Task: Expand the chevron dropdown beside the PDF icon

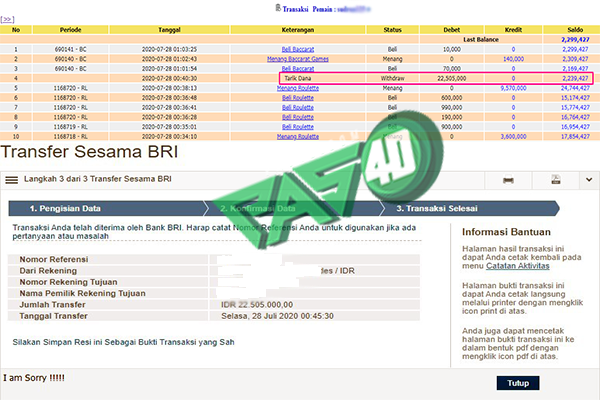Action: [589, 180]
